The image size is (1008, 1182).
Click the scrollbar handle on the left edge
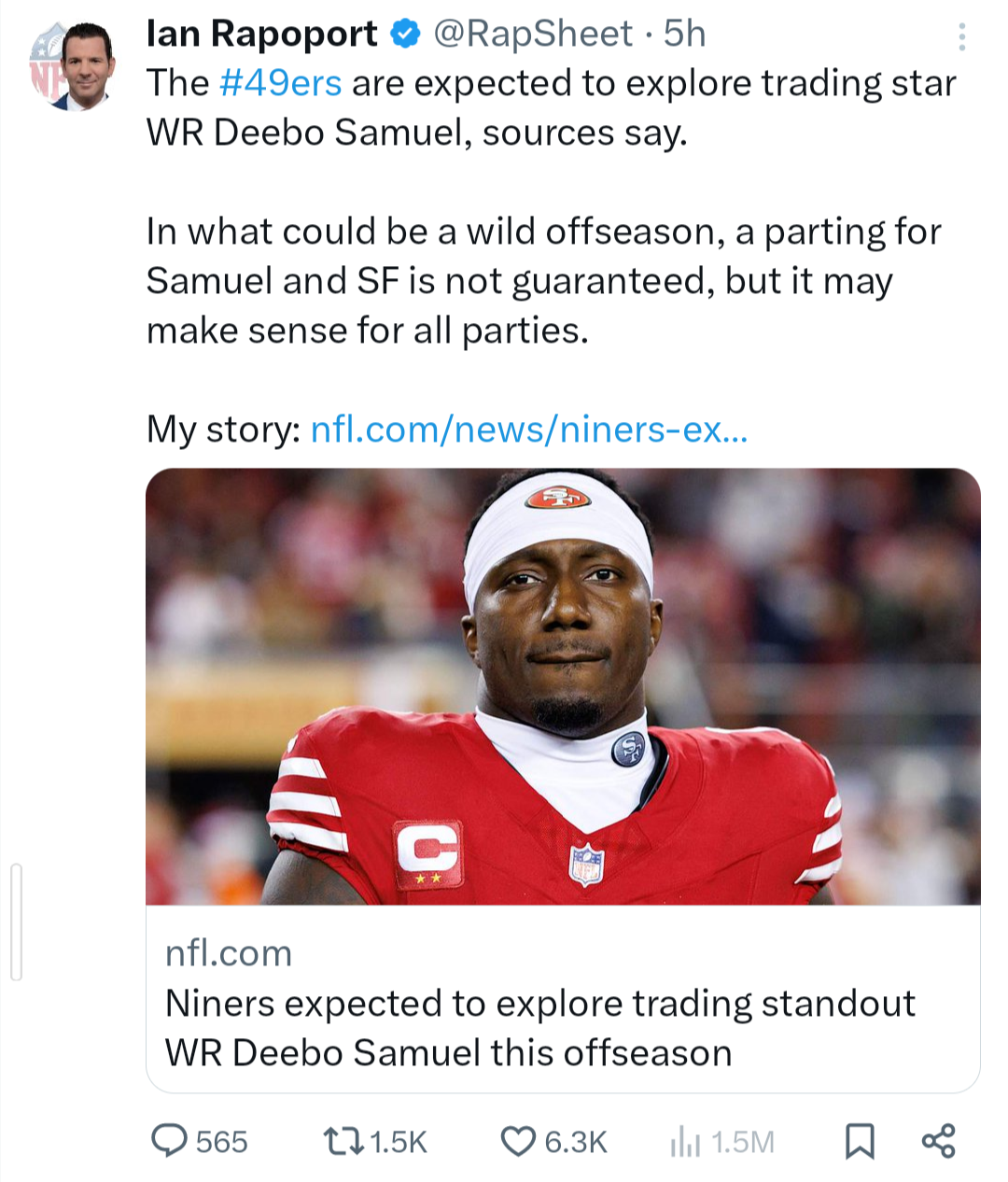(x=16, y=922)
